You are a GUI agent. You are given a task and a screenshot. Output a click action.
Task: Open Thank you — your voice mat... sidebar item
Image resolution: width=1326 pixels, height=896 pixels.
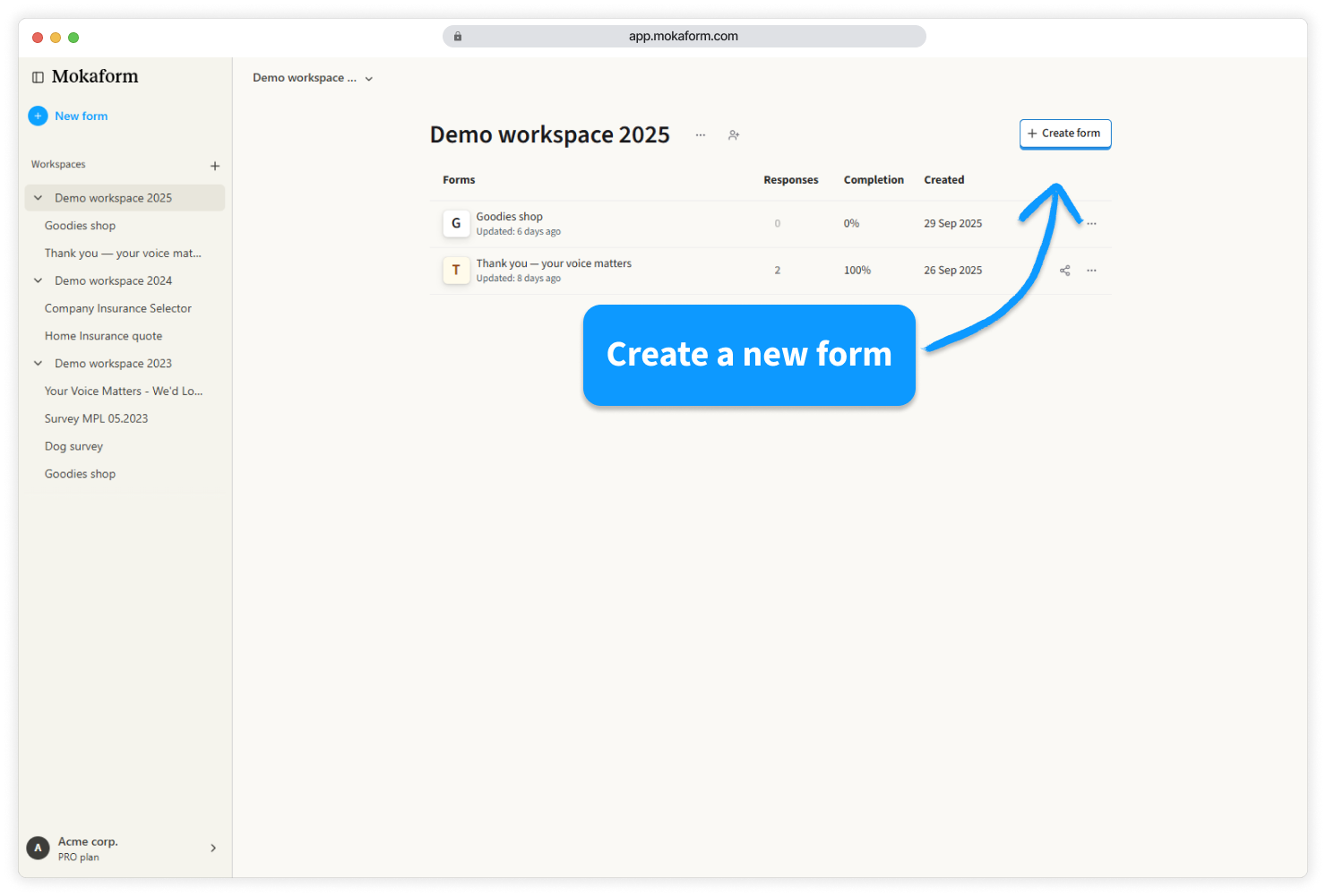[x=125, y=254]
